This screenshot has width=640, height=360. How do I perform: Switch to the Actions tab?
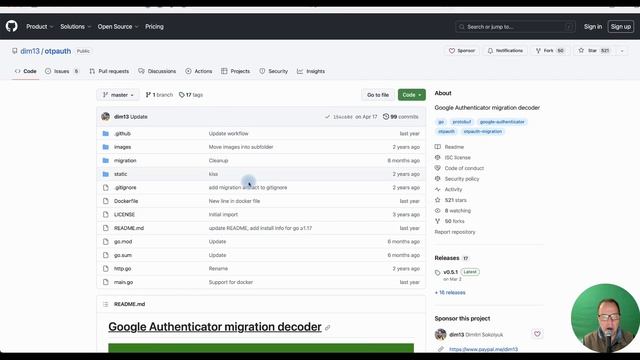(x=199, y=71)
